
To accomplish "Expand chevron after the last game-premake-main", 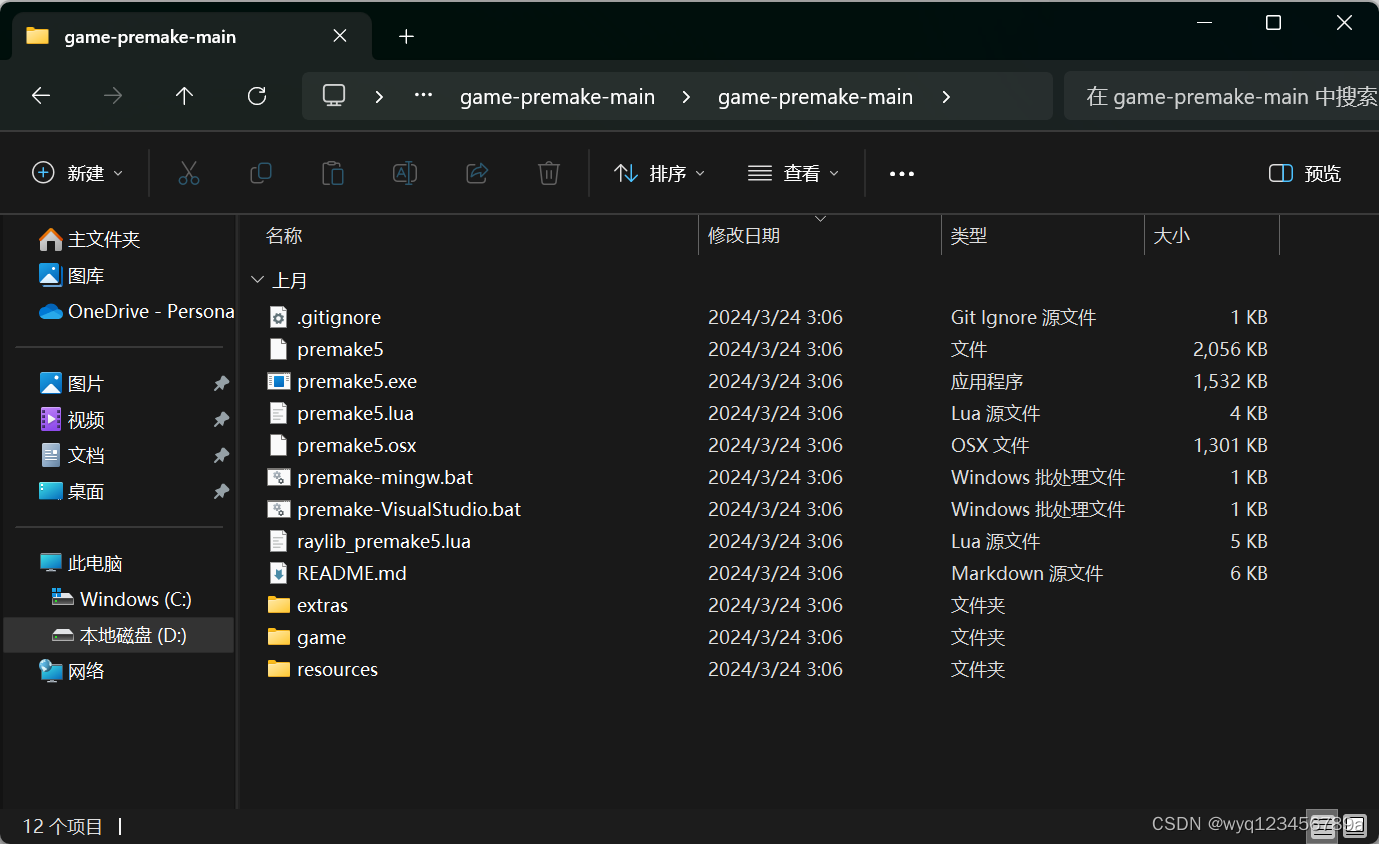I will coord(946,97).
